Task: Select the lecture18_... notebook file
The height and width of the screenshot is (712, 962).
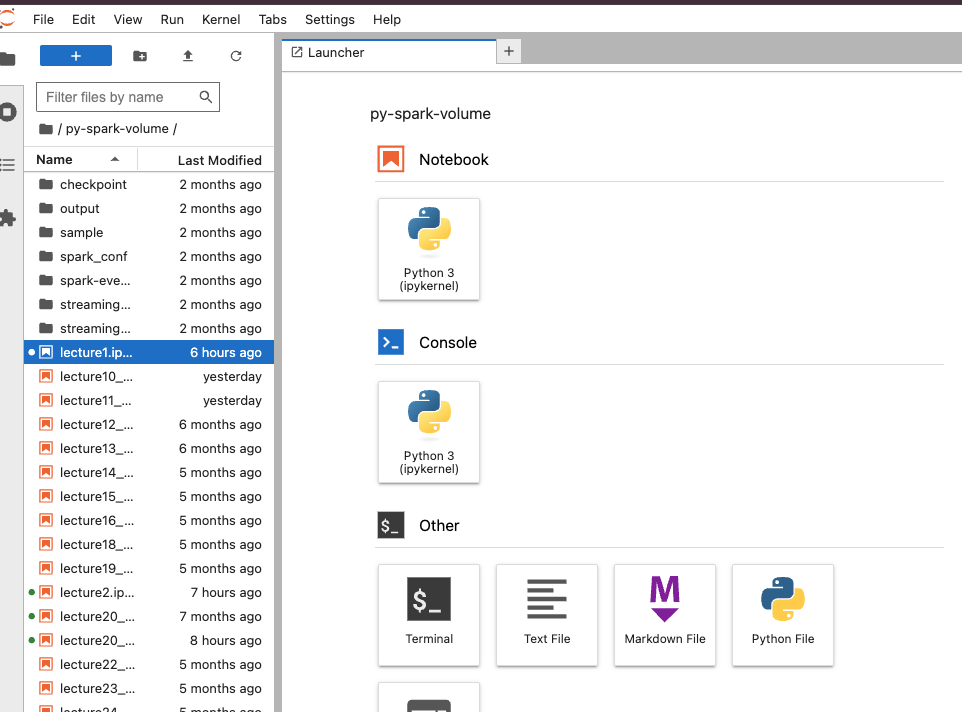Action: coord(149,545)
